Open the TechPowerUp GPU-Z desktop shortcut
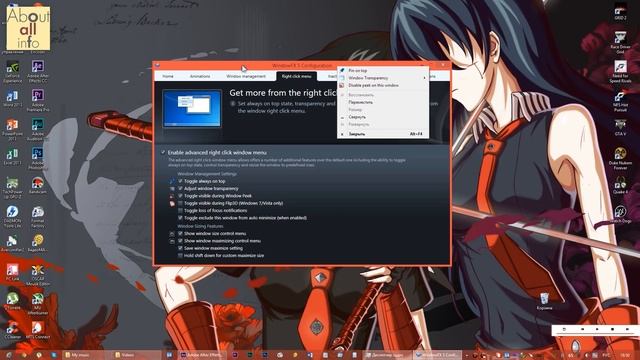Viewport: 640px width, 360px height. (12, 187)
